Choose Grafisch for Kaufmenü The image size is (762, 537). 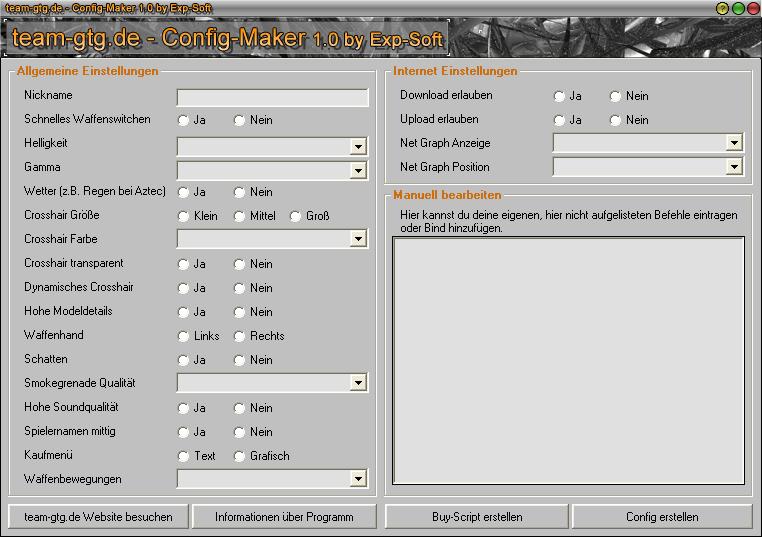[x=240, y=456]
